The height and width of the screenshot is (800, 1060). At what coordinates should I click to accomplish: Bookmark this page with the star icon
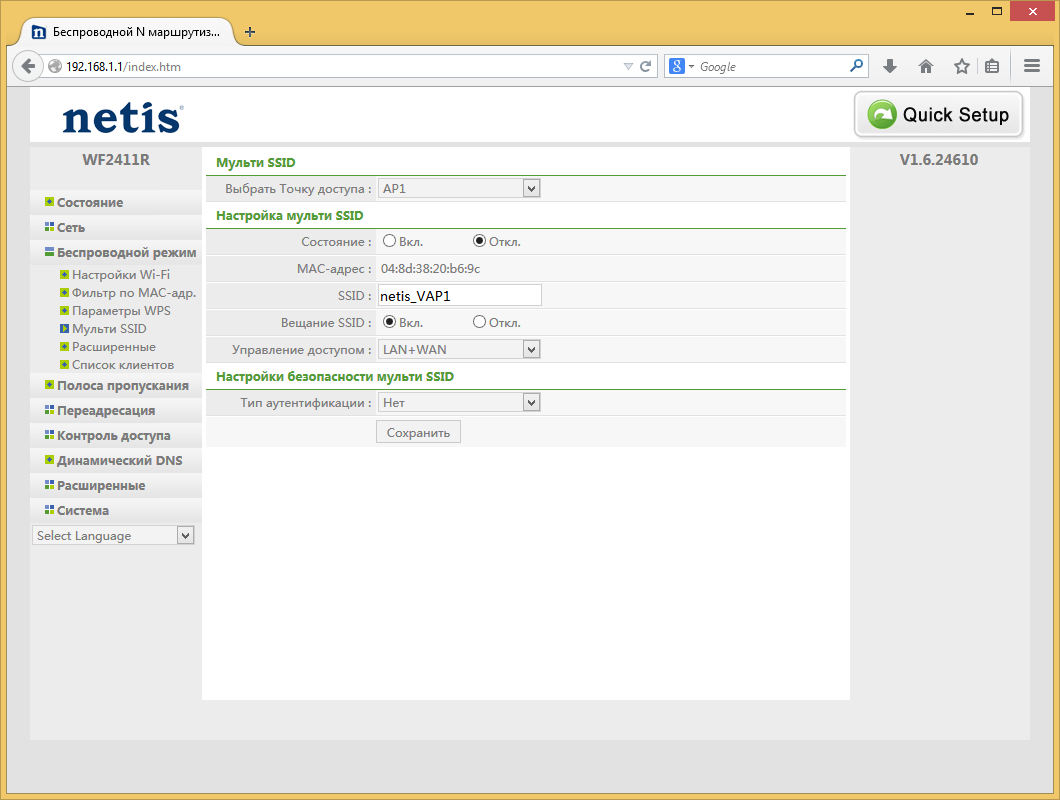coord(961,66)
